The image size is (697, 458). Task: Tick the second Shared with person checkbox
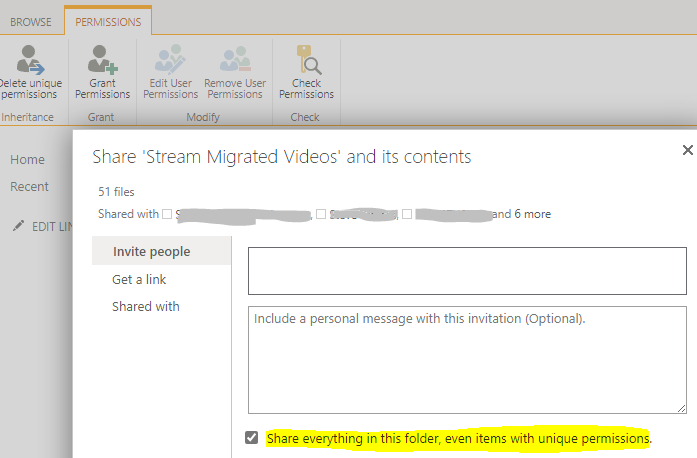point(321,214)
